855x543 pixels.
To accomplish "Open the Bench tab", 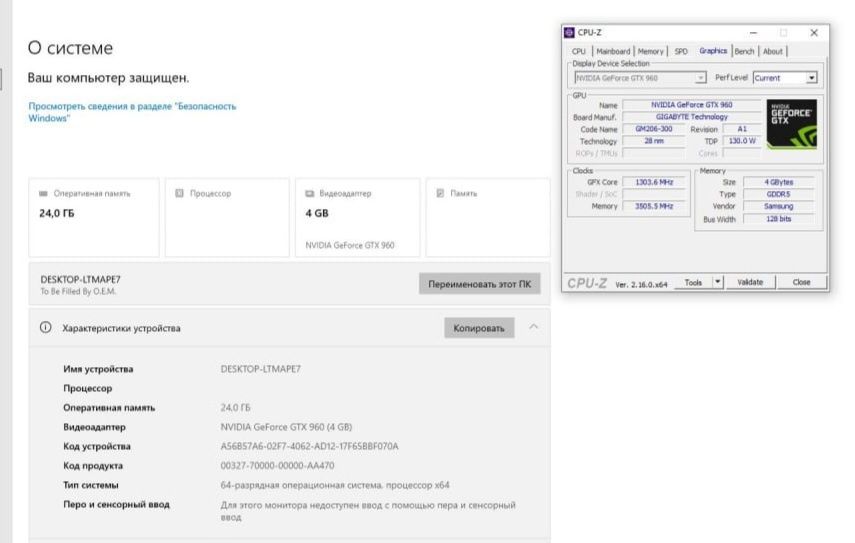I will click(744, 51).
